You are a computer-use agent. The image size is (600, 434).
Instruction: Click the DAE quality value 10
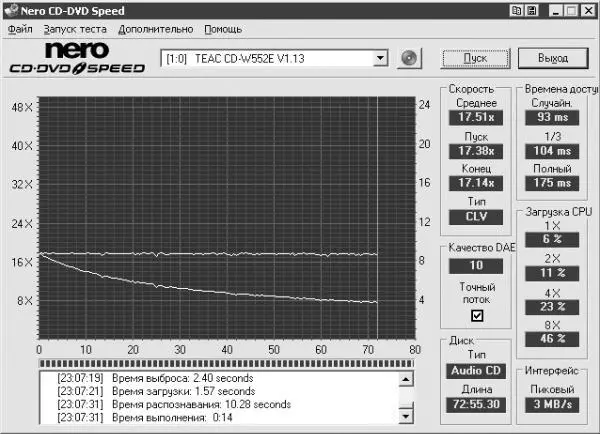[x=476, y=266]
